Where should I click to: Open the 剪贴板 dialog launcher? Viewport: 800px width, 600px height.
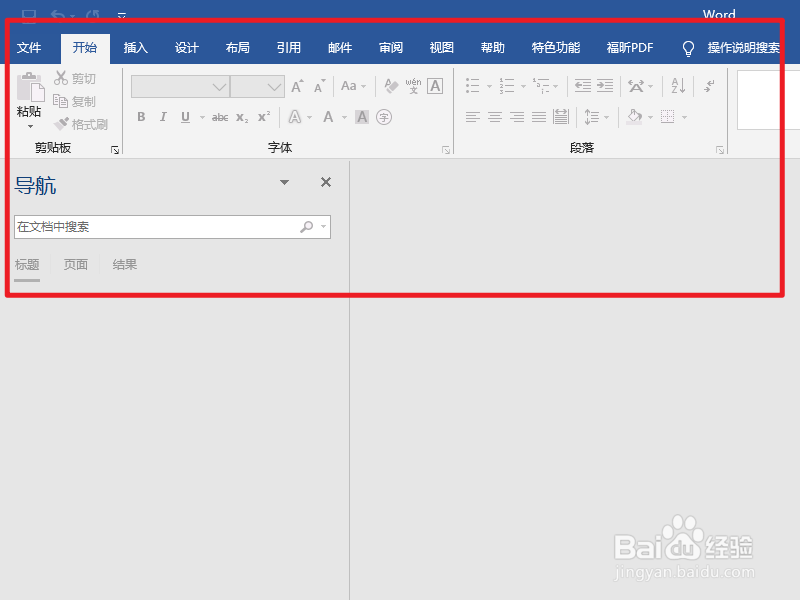[x=115, y=150]
